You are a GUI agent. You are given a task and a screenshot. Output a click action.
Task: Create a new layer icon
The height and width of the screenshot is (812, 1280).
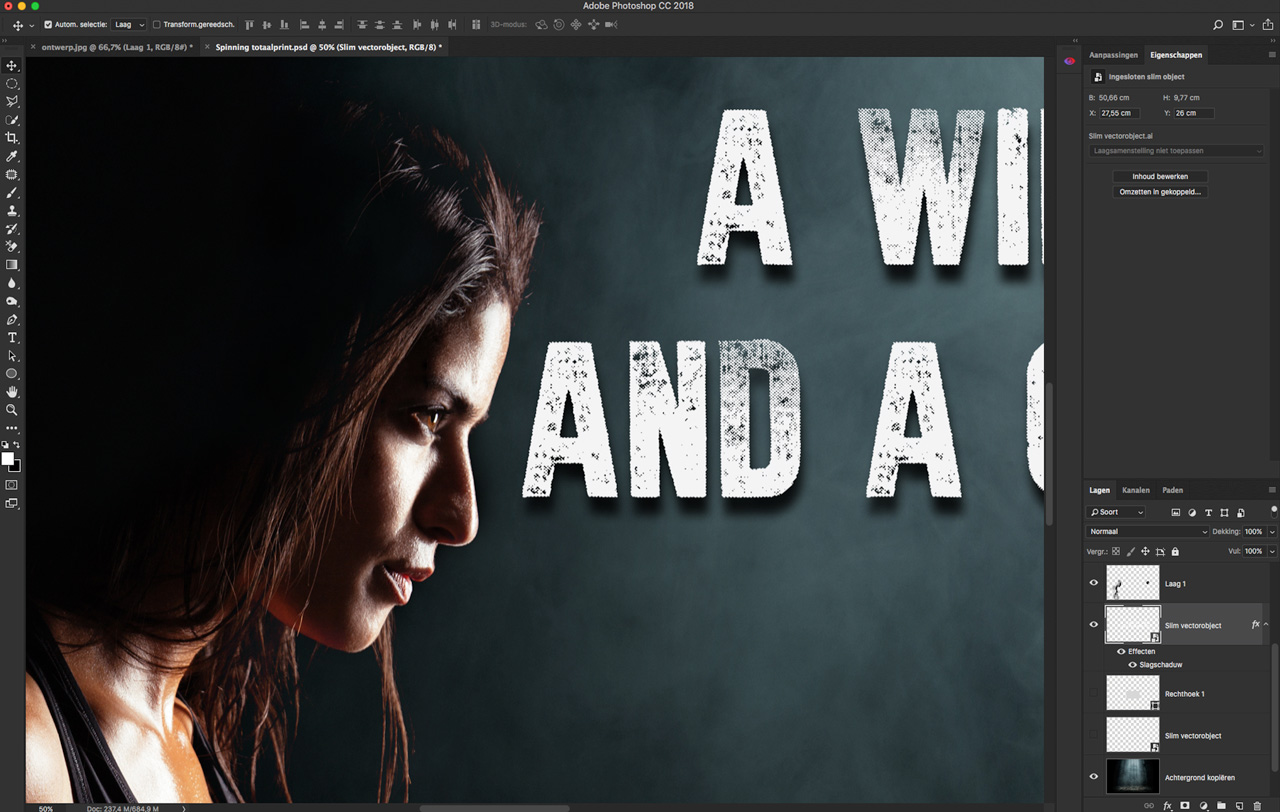(x=1239, y=805)
